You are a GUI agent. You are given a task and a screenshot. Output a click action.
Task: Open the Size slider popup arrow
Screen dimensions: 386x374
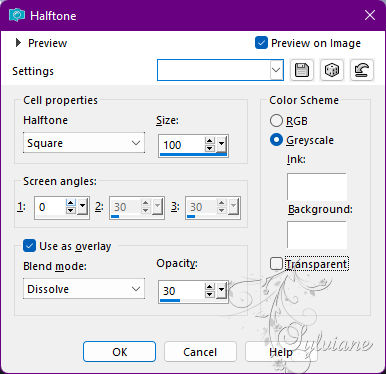(222, 145)
